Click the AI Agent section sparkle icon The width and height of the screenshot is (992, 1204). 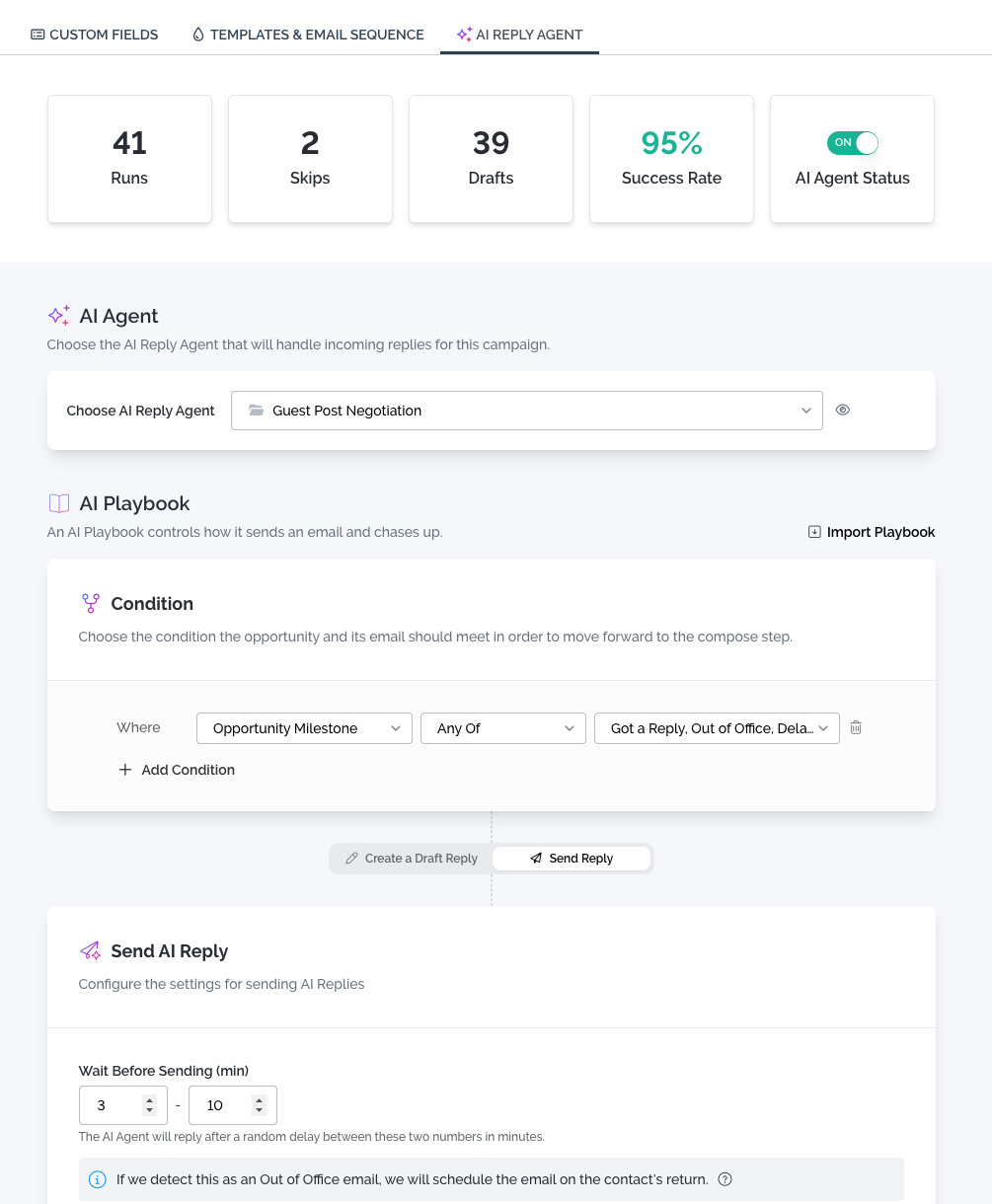(59, 316)
